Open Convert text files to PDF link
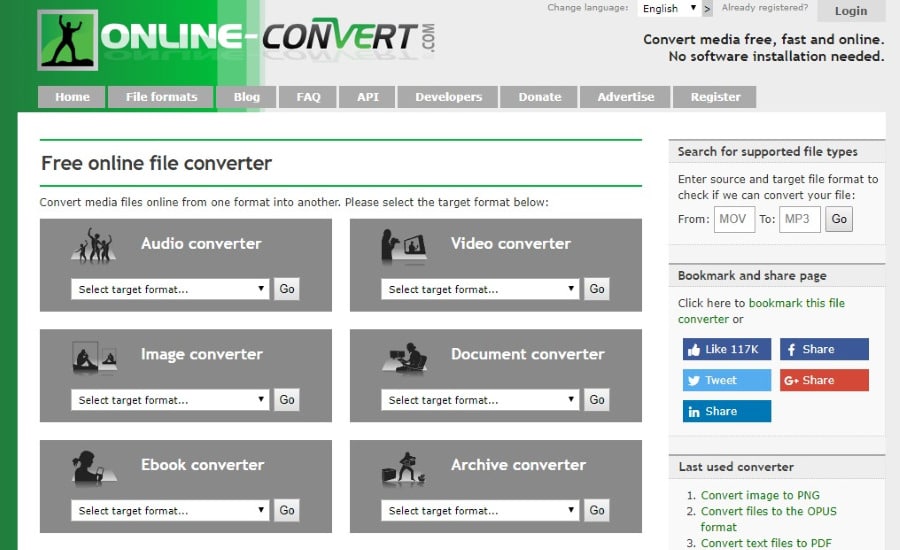The width and height of the screenshot is (900, 550). 766,543
